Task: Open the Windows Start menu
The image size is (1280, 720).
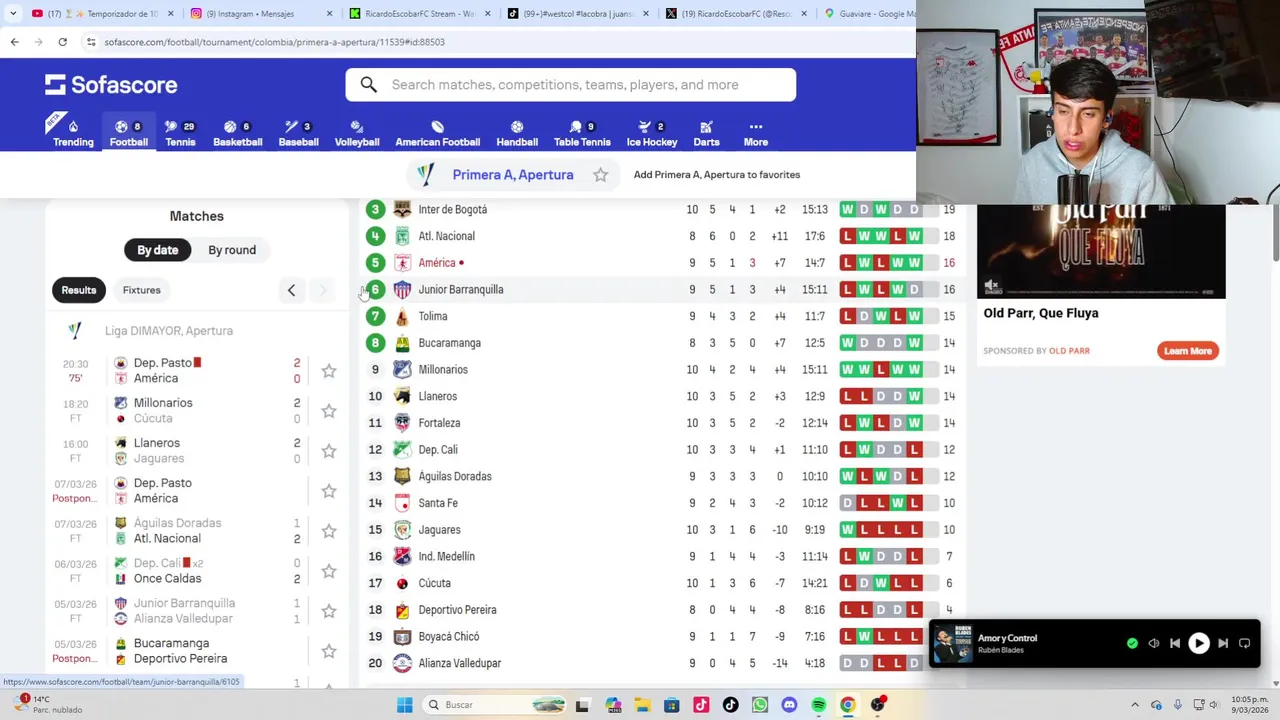Action: click(x=404, y=705)
